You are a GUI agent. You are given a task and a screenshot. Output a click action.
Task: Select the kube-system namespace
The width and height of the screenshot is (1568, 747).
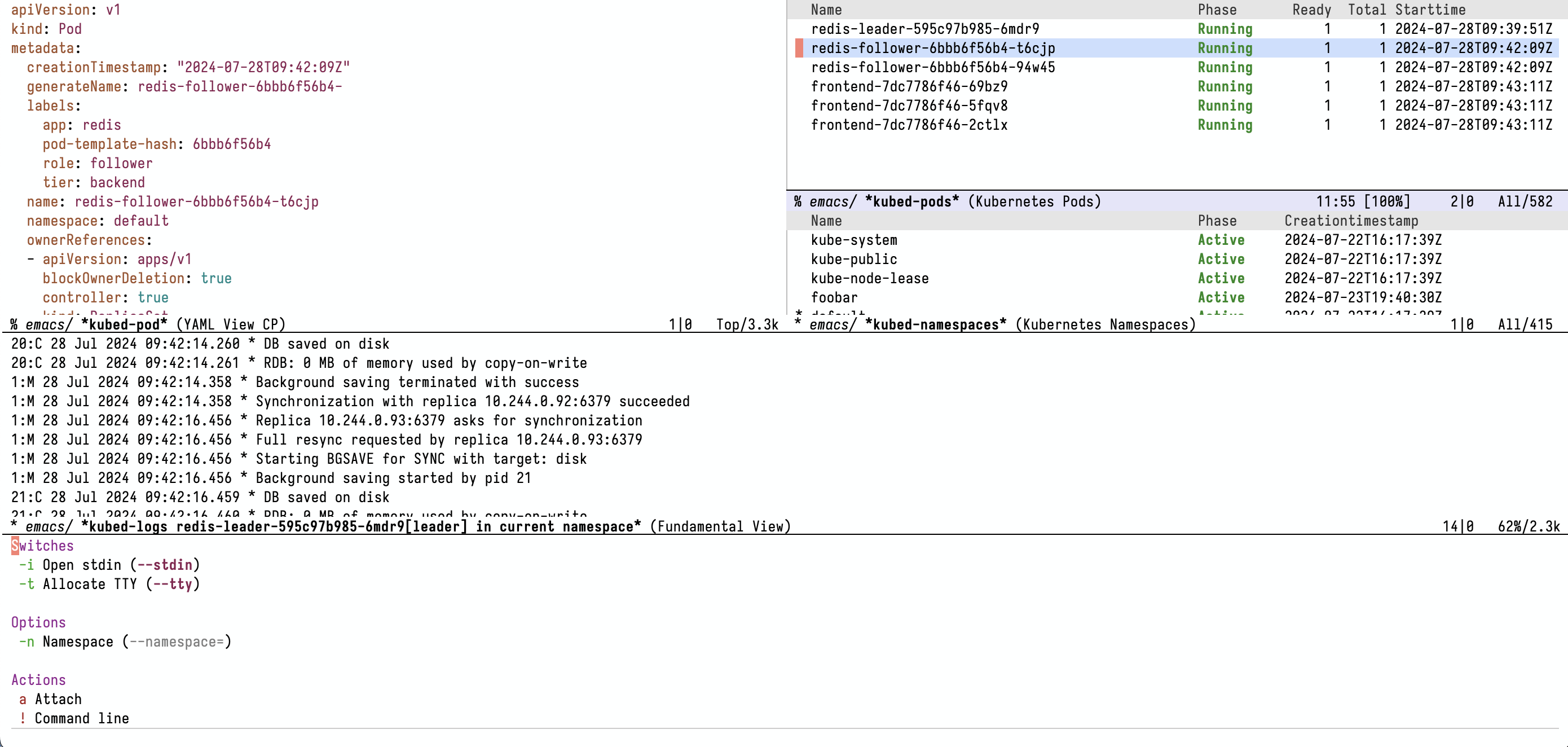853,240
